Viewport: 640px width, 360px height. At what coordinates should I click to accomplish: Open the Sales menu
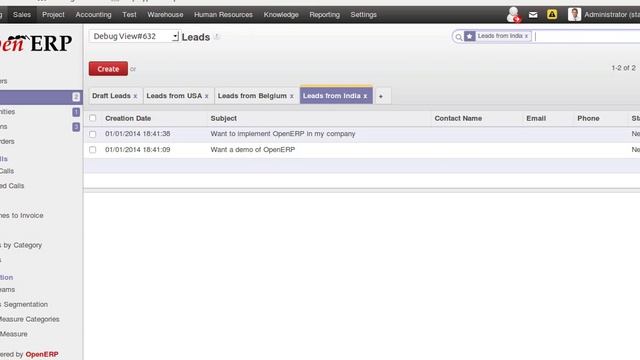point(22,15)
